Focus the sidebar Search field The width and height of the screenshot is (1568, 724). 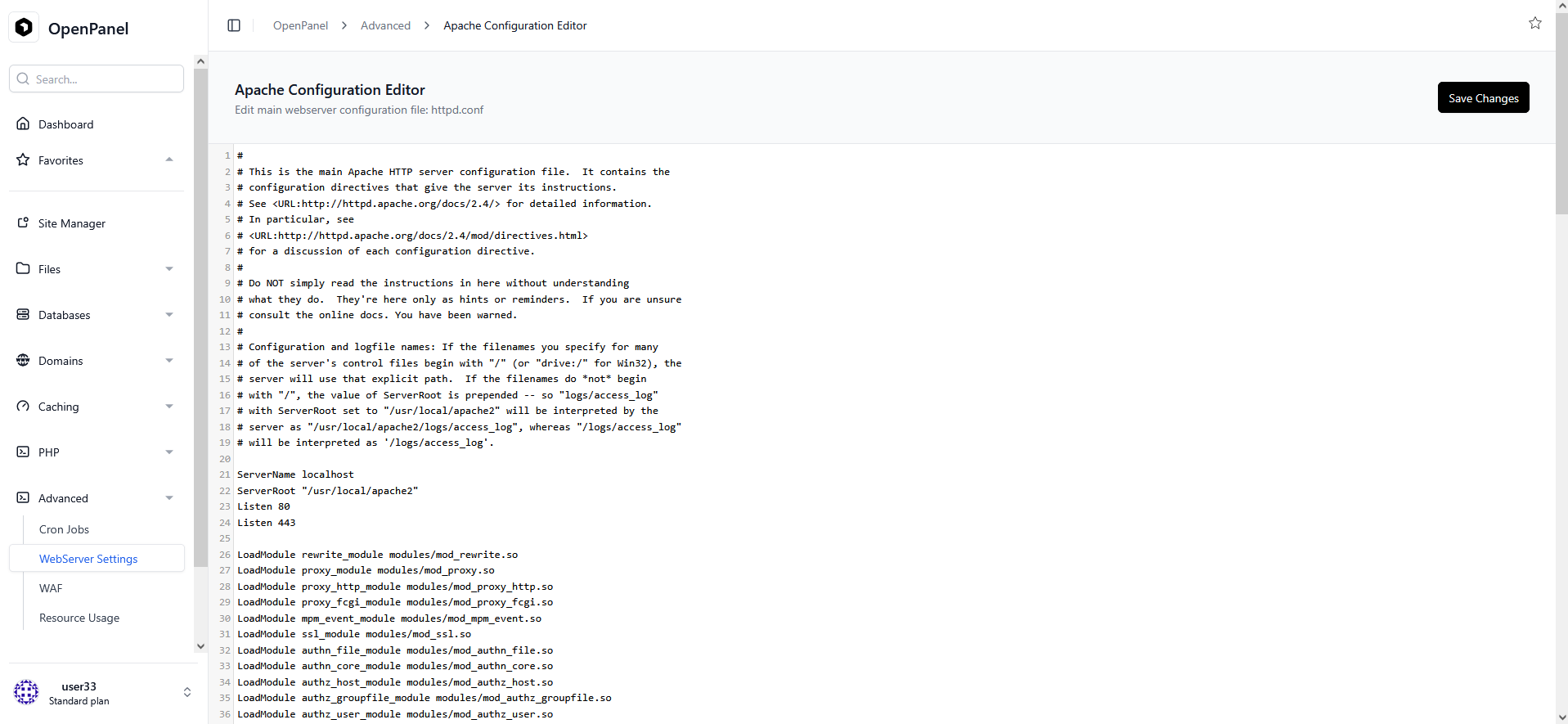coord(97,79)
